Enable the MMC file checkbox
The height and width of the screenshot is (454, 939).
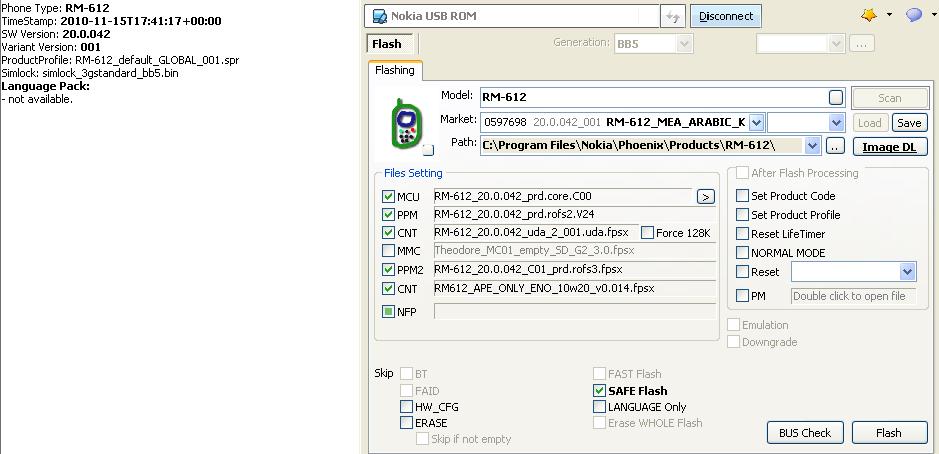click(x=388, y=251)
